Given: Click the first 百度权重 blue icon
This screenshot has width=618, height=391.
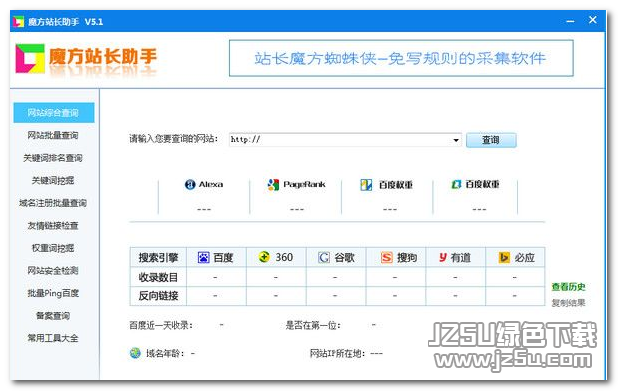Looking at the screenshot, I should [366, 184].
